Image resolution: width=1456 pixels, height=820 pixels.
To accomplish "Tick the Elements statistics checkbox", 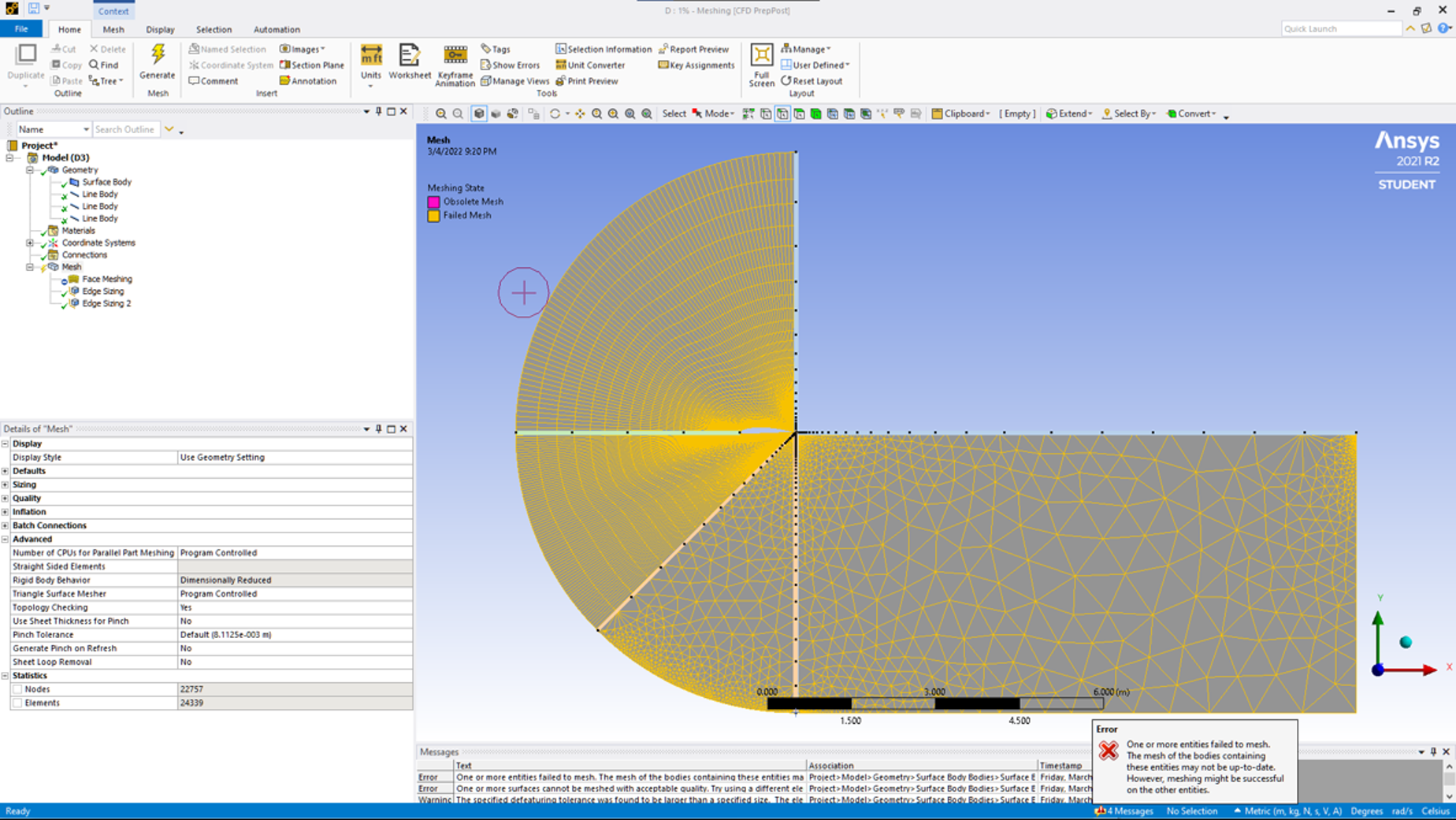I will [x=17, y=703].
